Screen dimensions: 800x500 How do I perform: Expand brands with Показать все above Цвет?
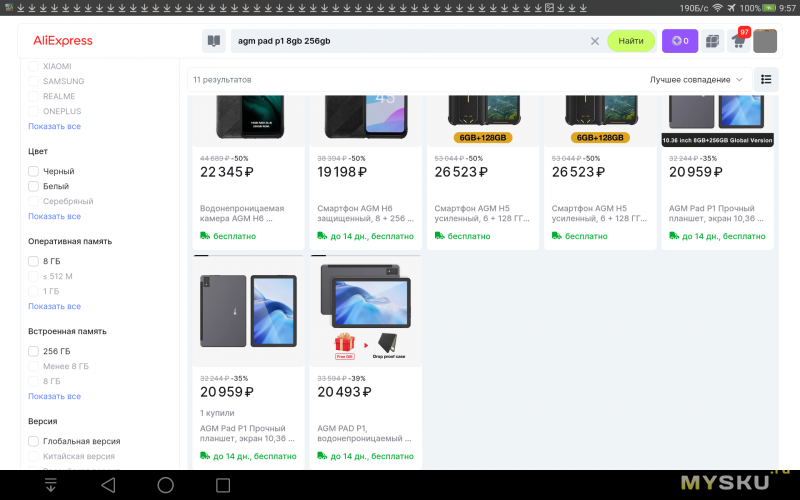point(55,126)
